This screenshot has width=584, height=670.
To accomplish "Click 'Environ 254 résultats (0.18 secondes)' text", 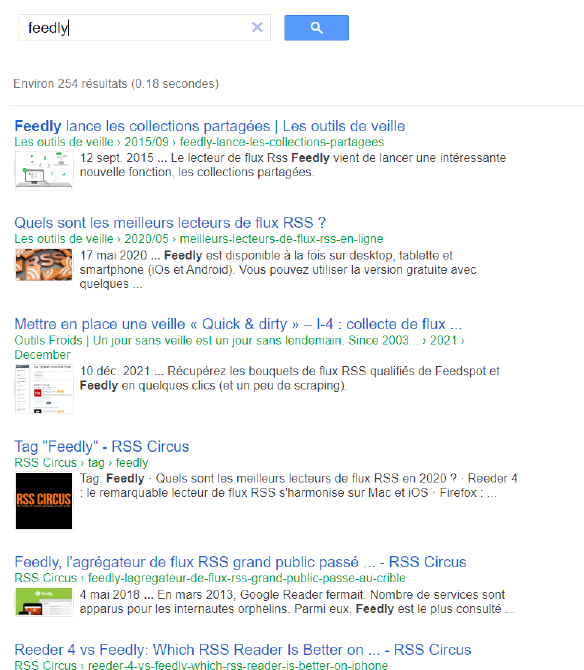I will pos(116,84).
